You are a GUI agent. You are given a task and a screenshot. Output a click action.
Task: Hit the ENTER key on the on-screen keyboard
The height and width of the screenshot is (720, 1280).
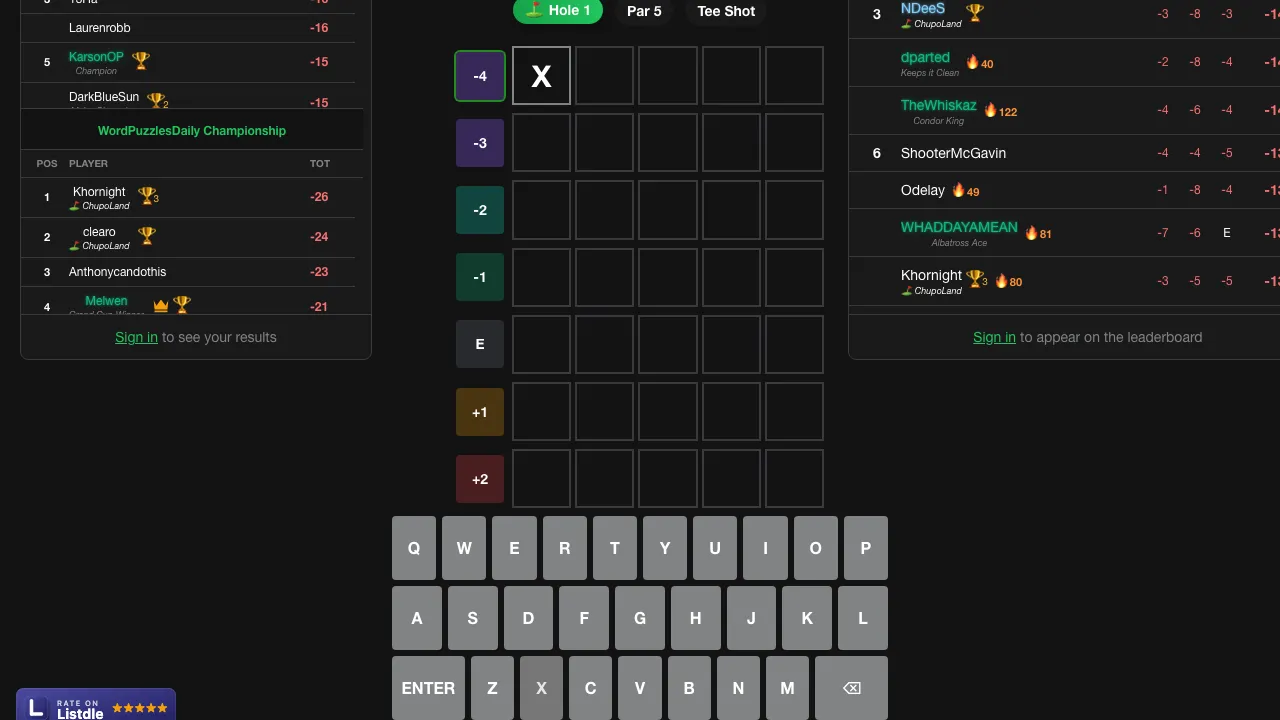[x=428, y=688]
